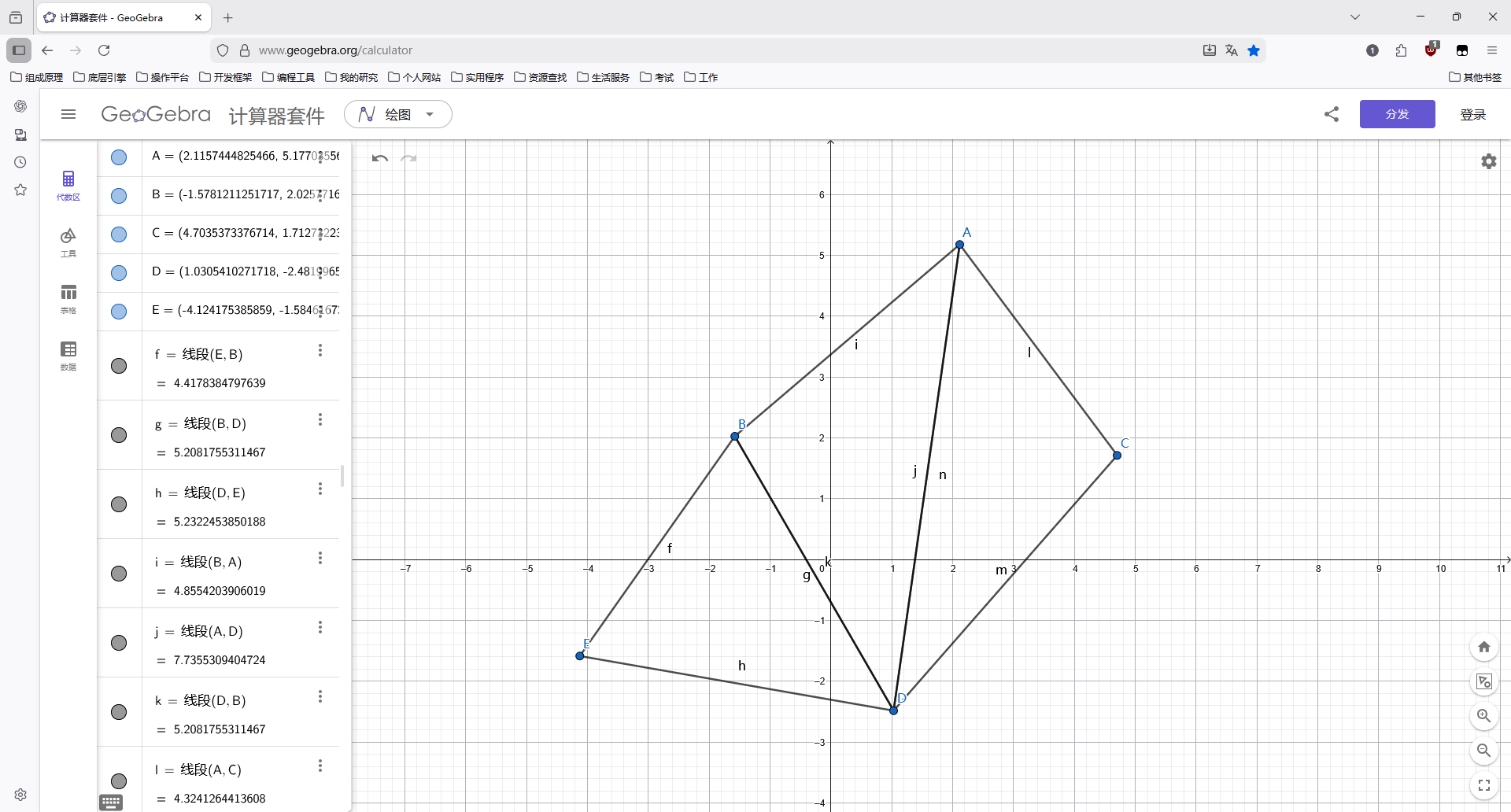Open GeoGebra hamburger main menu

tap(68, 114)
